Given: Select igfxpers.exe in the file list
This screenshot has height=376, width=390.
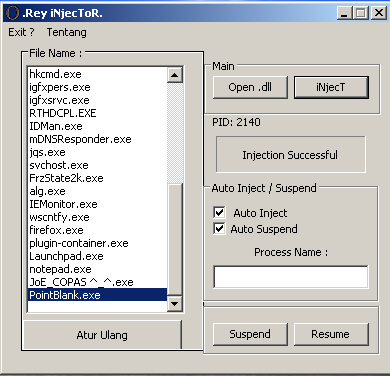Looking at the screenshot, I should click(x=97, y=87).
